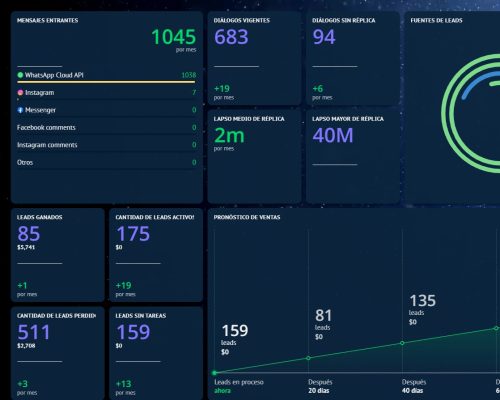500x400 pixels.
Task: Click the Instagram icon in message sources
Action: pos(20,93)
